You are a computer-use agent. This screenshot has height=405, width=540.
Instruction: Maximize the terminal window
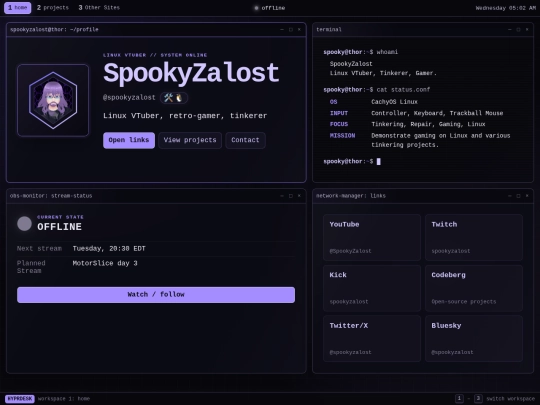point(518,30)
